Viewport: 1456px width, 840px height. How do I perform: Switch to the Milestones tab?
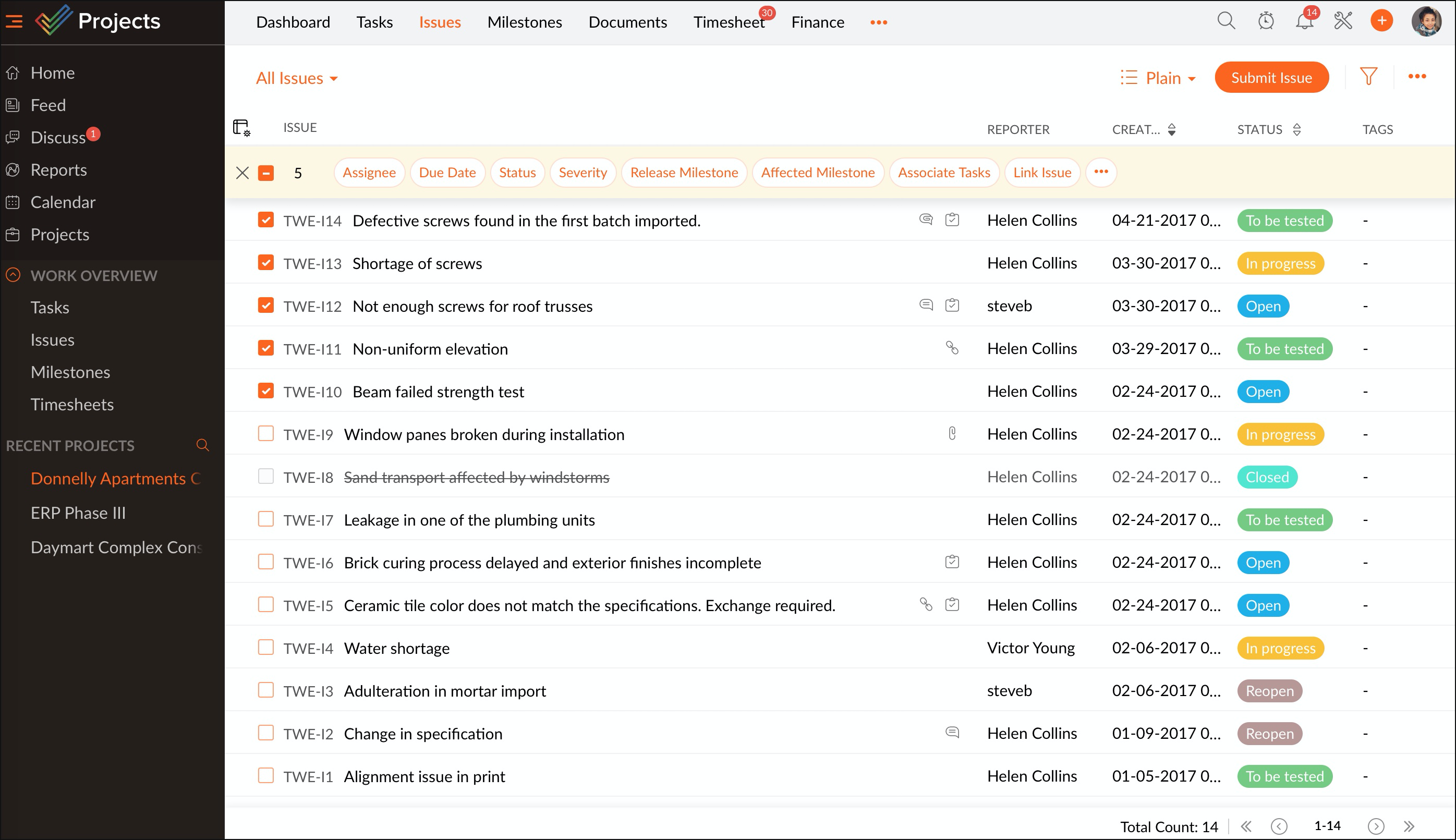pyautogui.click(x=525, y=22)
